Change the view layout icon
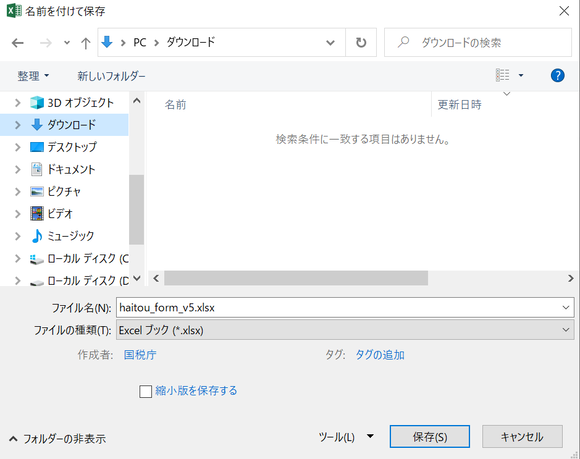Image resolution: width=580 pixels, height=459 pixels. pyautogui.click(x=502, y=75)
